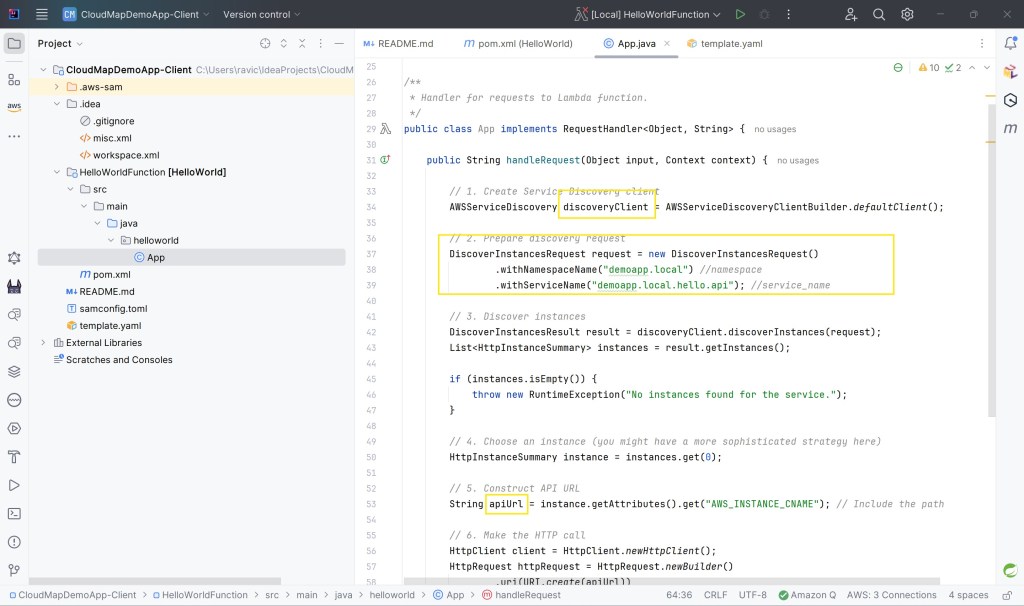Click Select Opened File target icon
Screen dimensions: 1024x606
265,43
